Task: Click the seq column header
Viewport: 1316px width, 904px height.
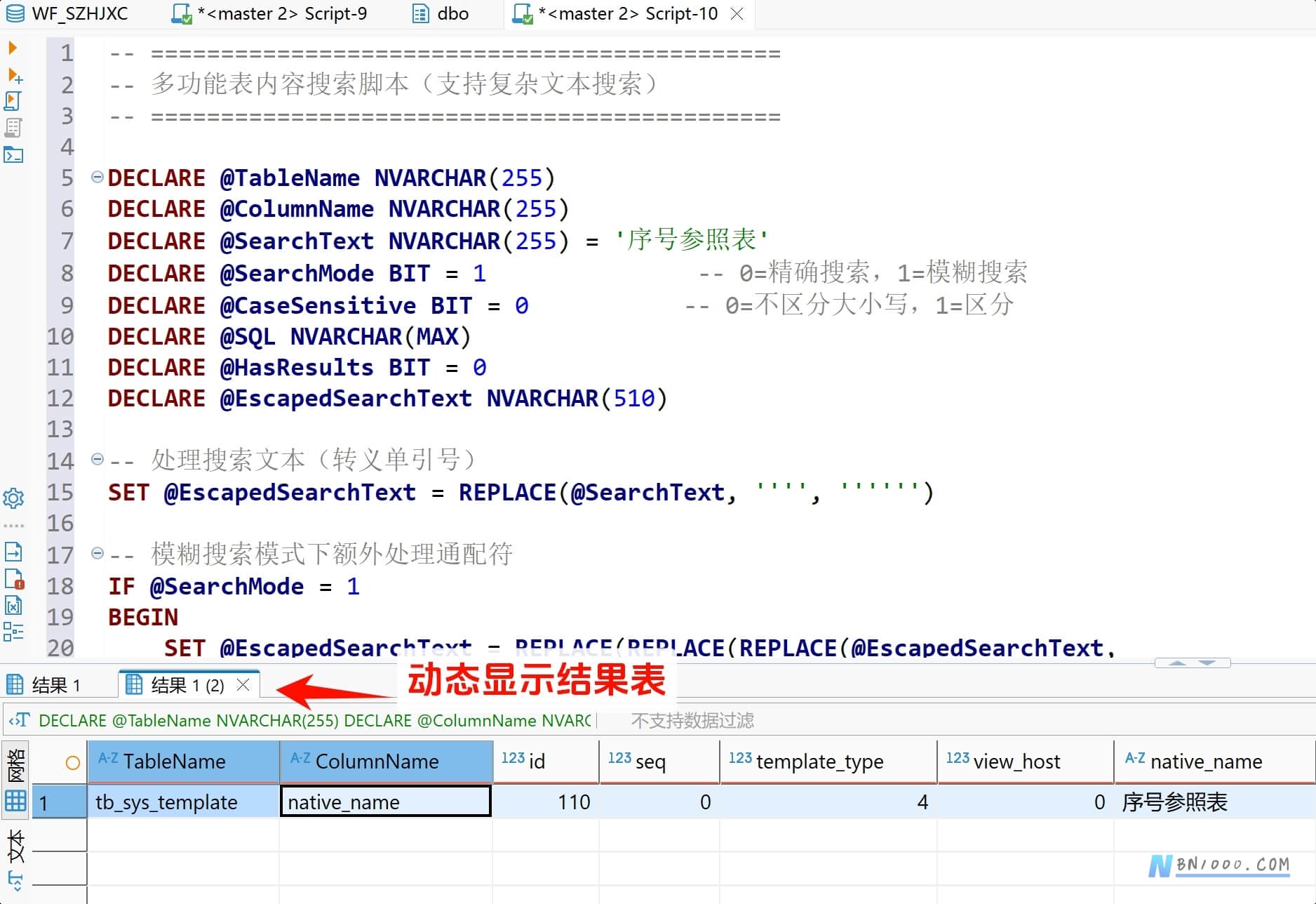Action: (659, 762)
